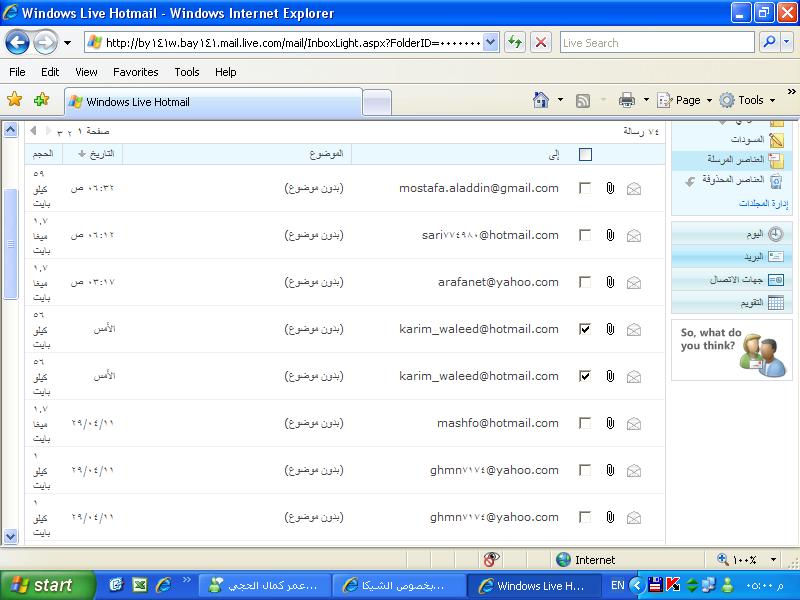
Task: Click the attachment paperclip for mostafa.aladdin@gmail.com
Action: (610, 188)
